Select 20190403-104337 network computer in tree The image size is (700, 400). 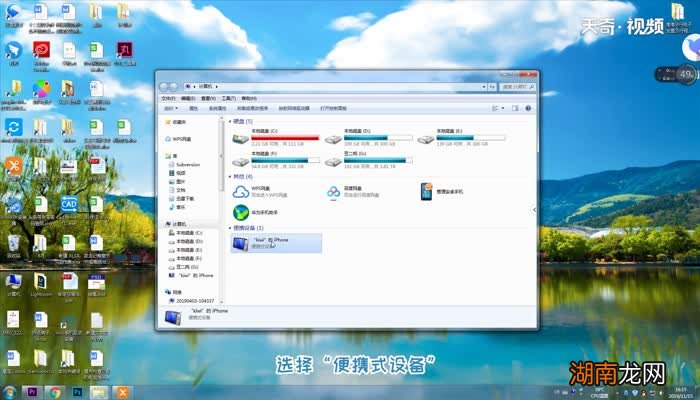192,301
